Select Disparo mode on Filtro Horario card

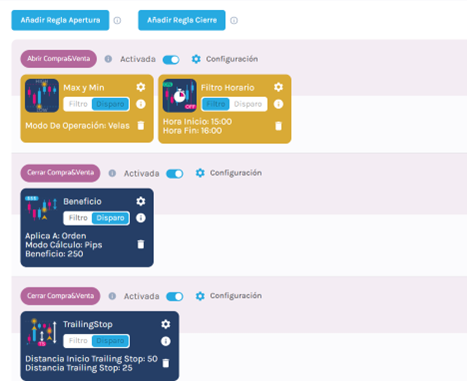pos(248,104)
